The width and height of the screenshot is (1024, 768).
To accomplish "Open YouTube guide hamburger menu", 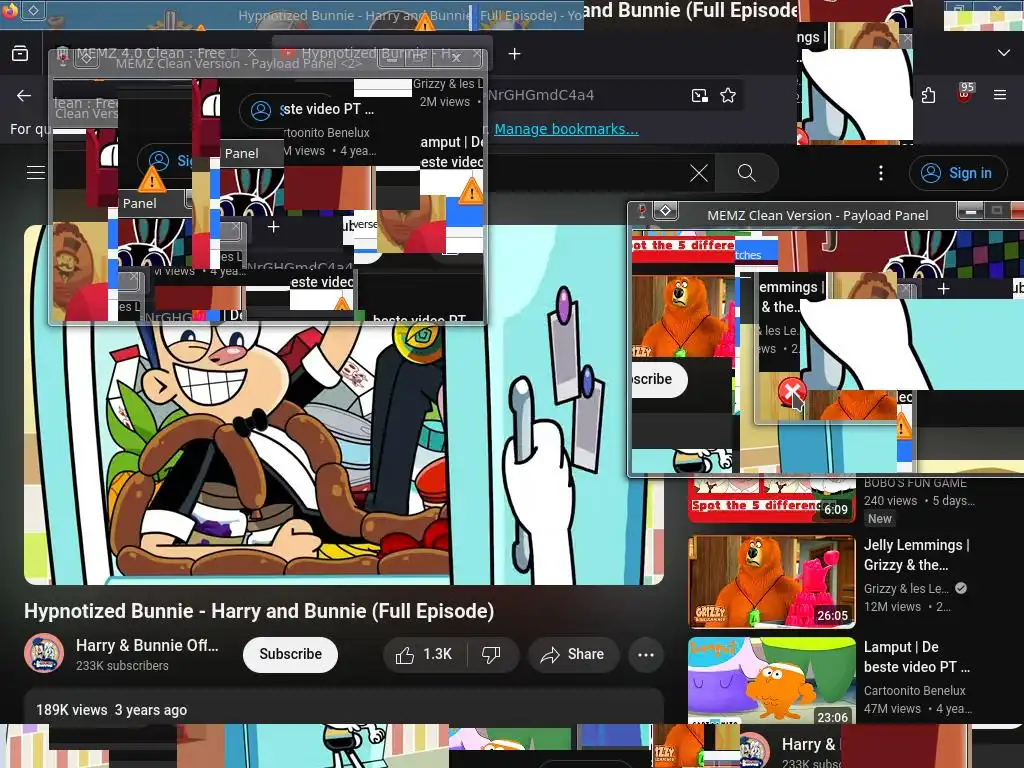I will pos(36,172).
